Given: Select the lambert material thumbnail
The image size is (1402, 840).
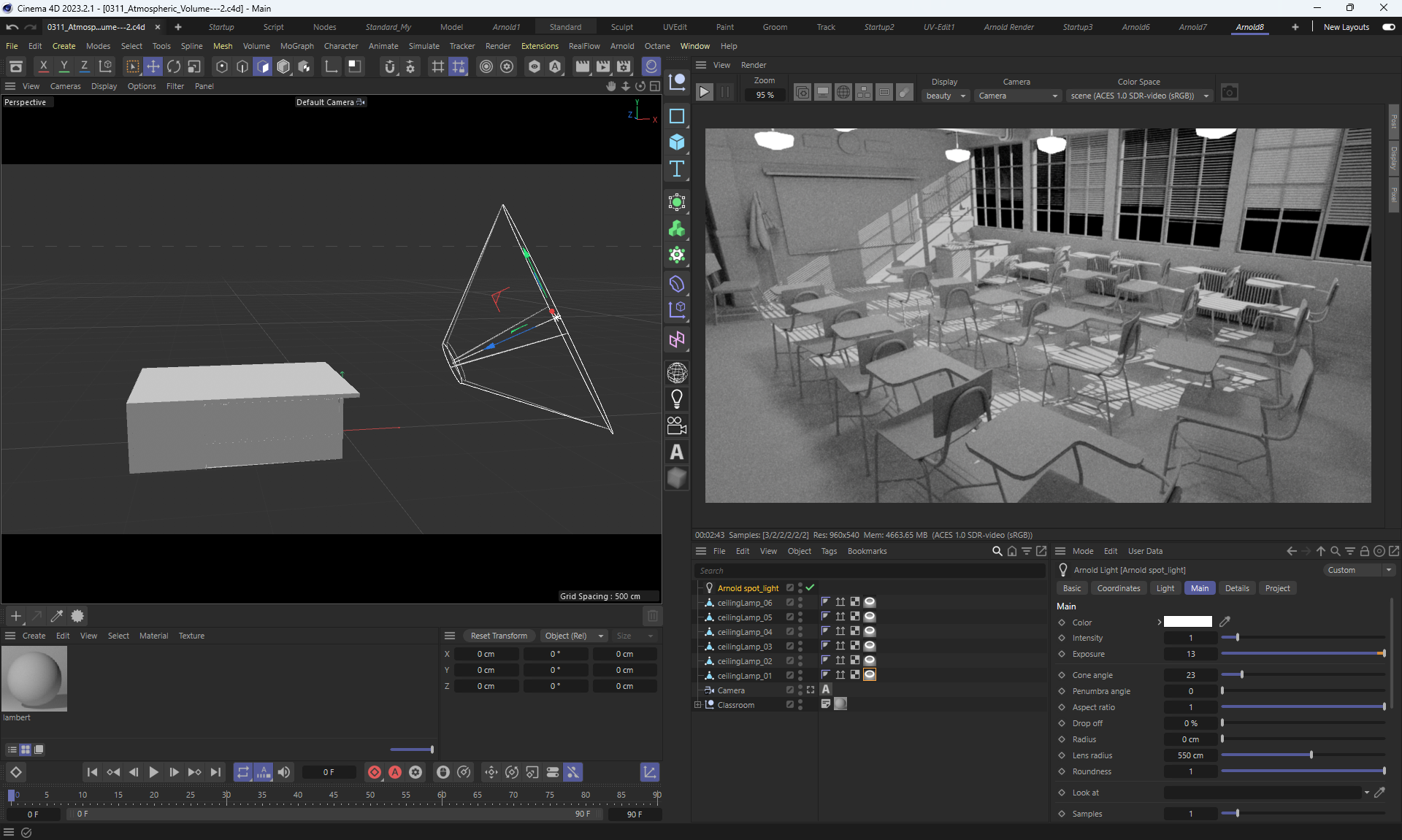Looking at the screenshot, I should 34,678.
